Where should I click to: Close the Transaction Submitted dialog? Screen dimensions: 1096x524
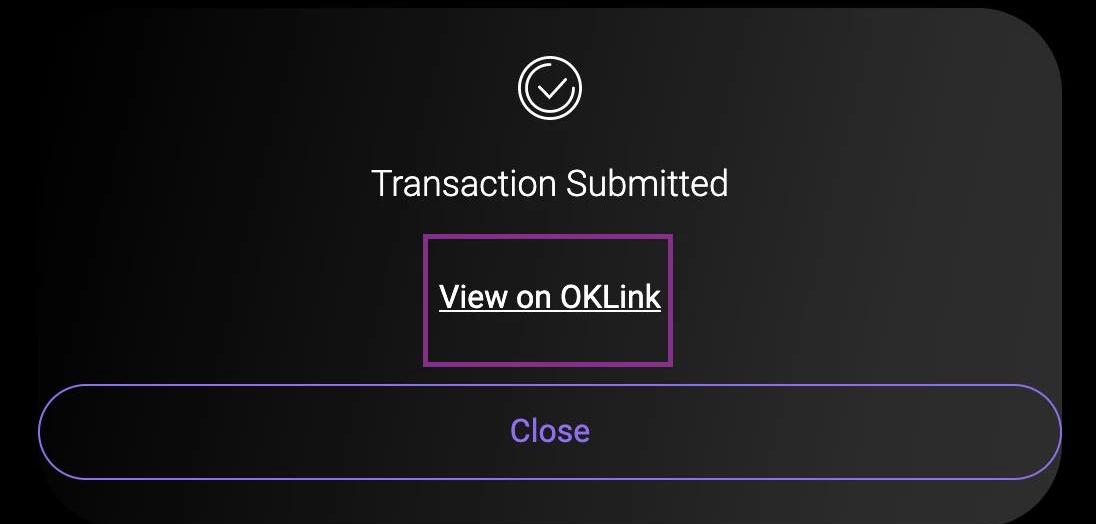pyautogui.click(x=549, y=432)
